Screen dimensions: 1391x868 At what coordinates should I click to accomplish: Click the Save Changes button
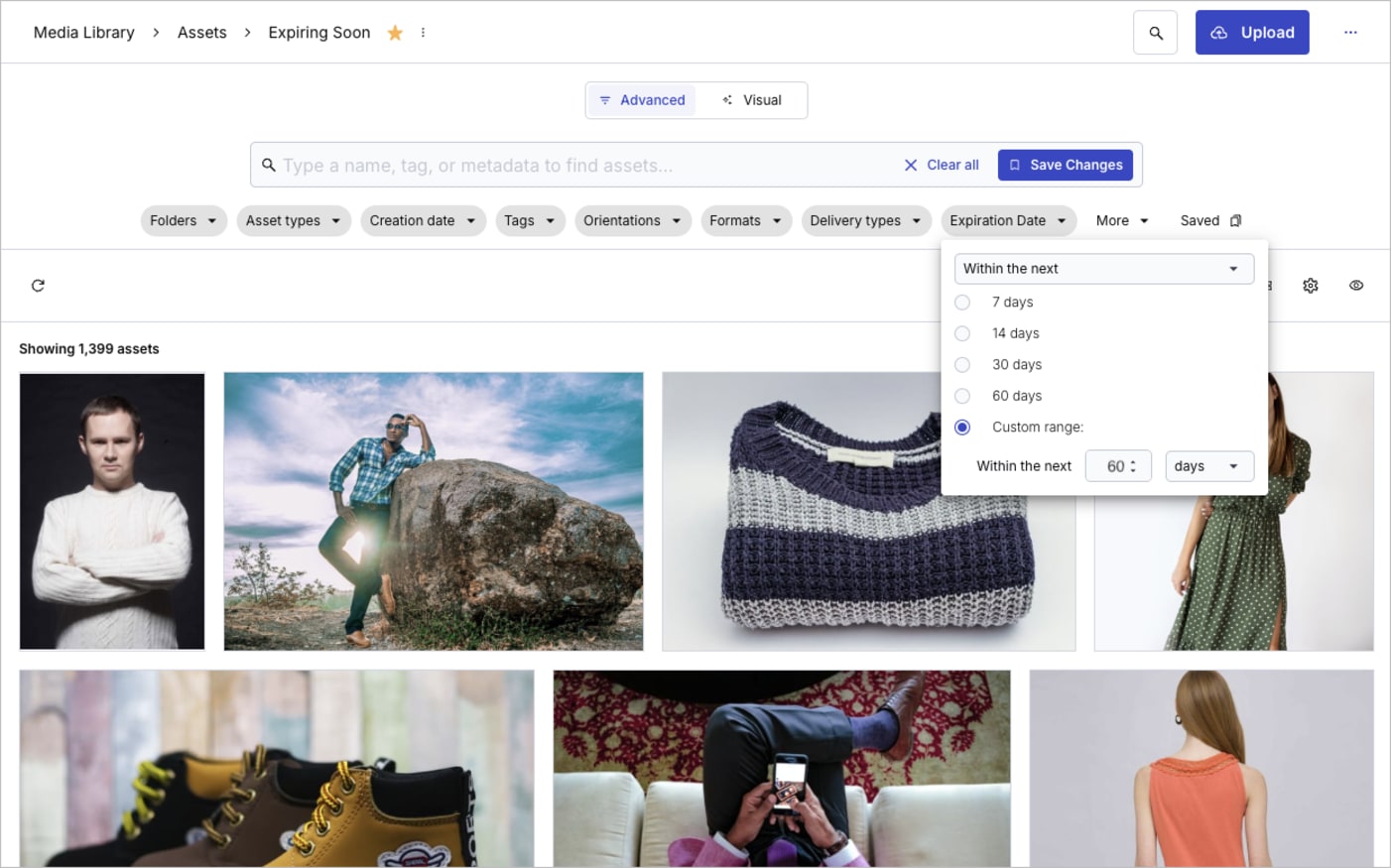pyautogui.click(x=1066, y=165)
